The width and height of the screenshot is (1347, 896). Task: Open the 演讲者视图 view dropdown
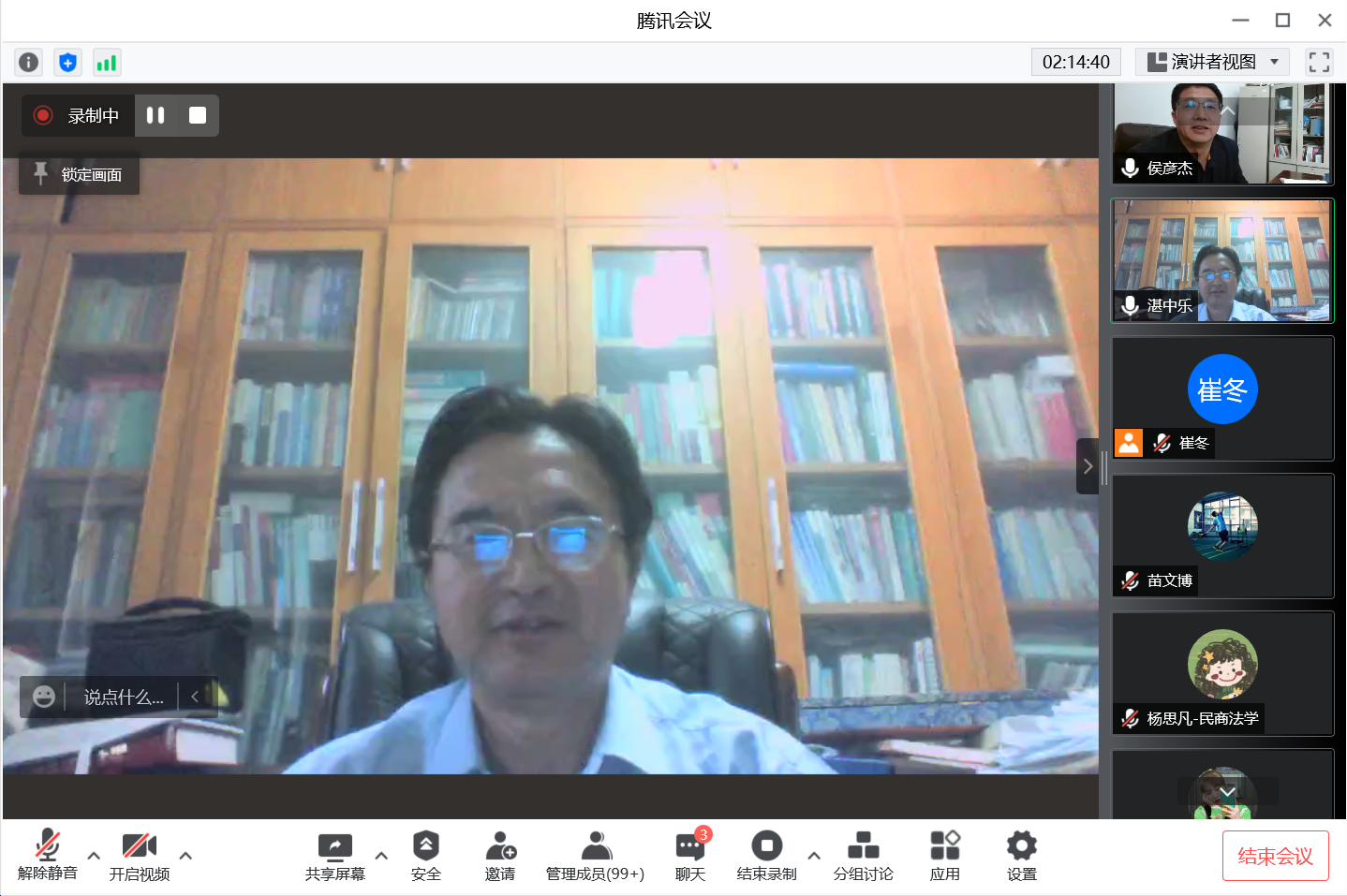1212,62
